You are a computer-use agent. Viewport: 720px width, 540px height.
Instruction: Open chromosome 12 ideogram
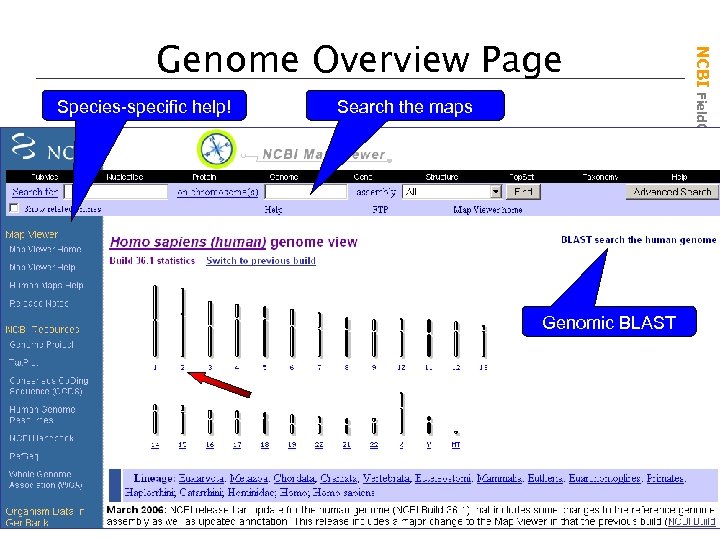click(456, 339)
